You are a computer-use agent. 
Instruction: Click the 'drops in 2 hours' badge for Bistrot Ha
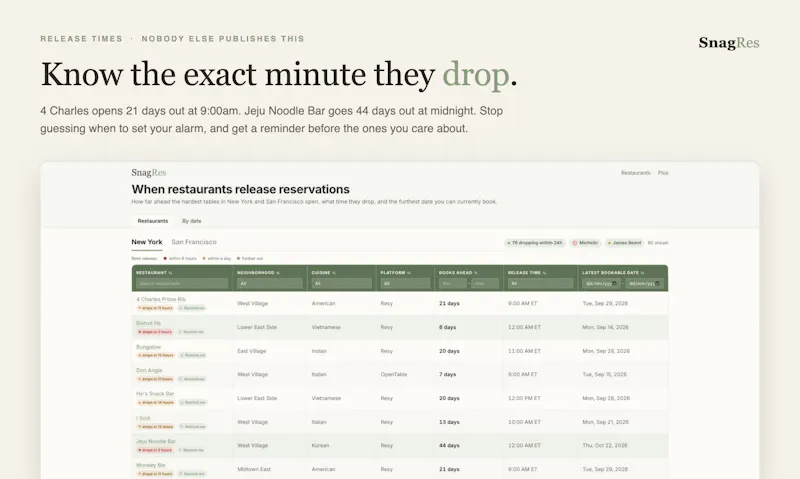tap(155, 332)
